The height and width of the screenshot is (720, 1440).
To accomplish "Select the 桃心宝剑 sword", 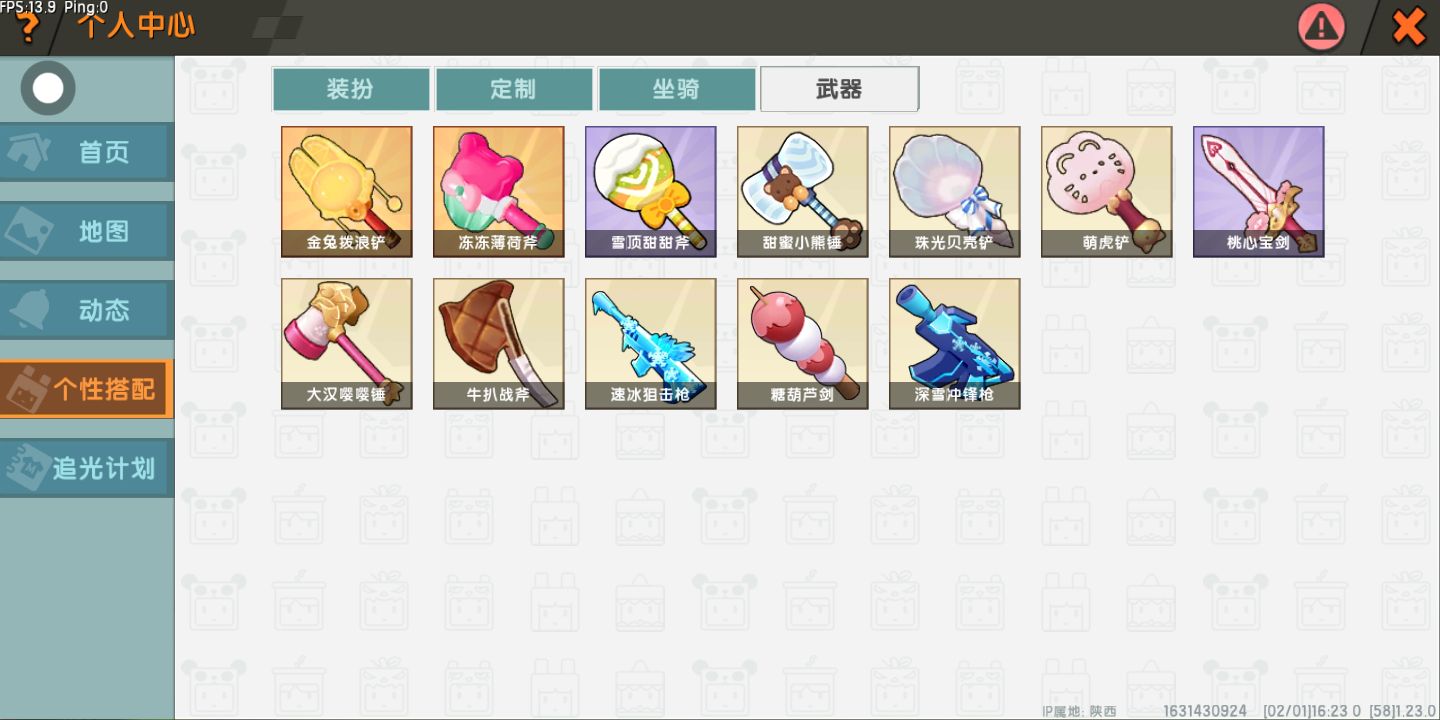I will coord(1259,192).
